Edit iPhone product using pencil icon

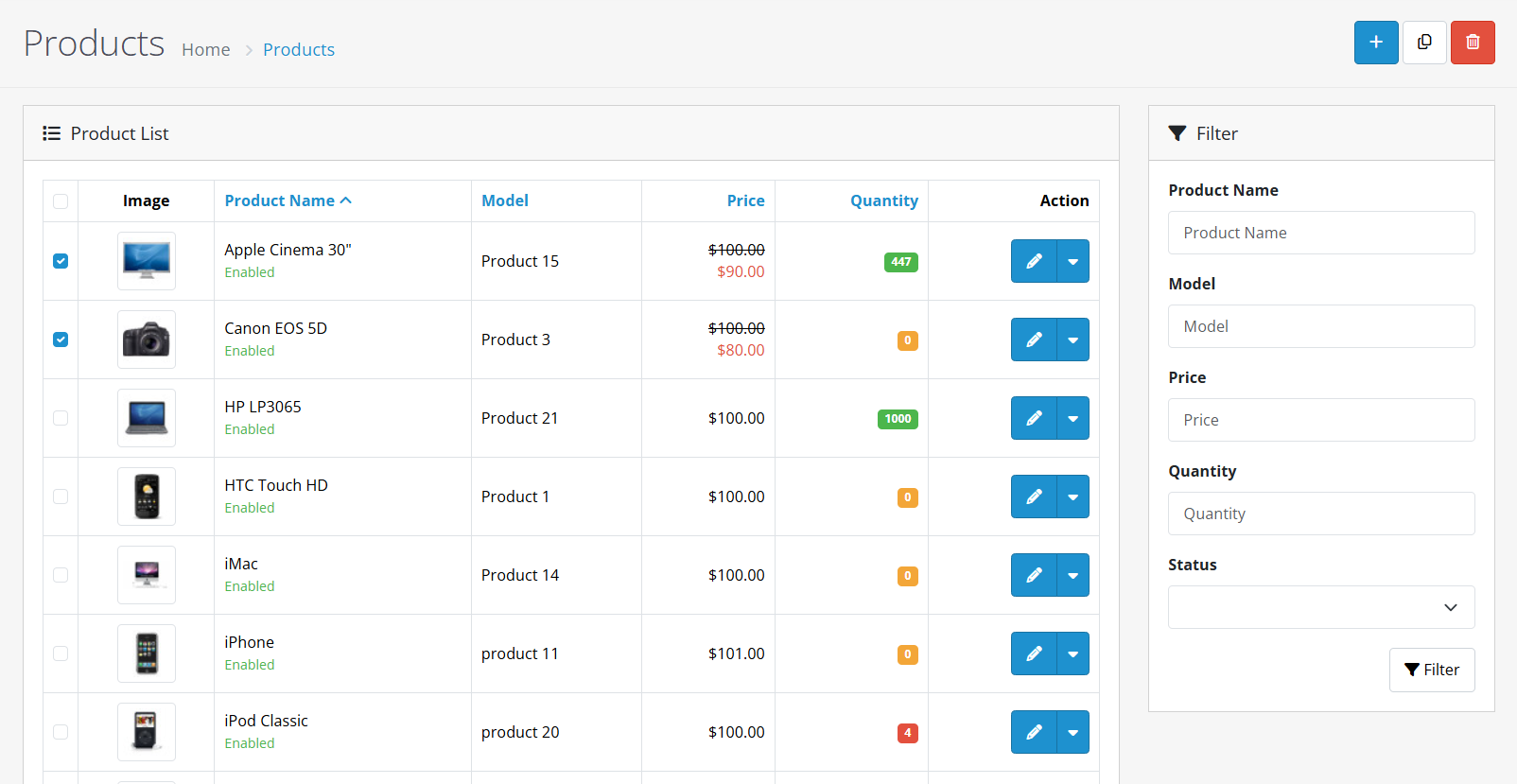[x=1034, y=653]
